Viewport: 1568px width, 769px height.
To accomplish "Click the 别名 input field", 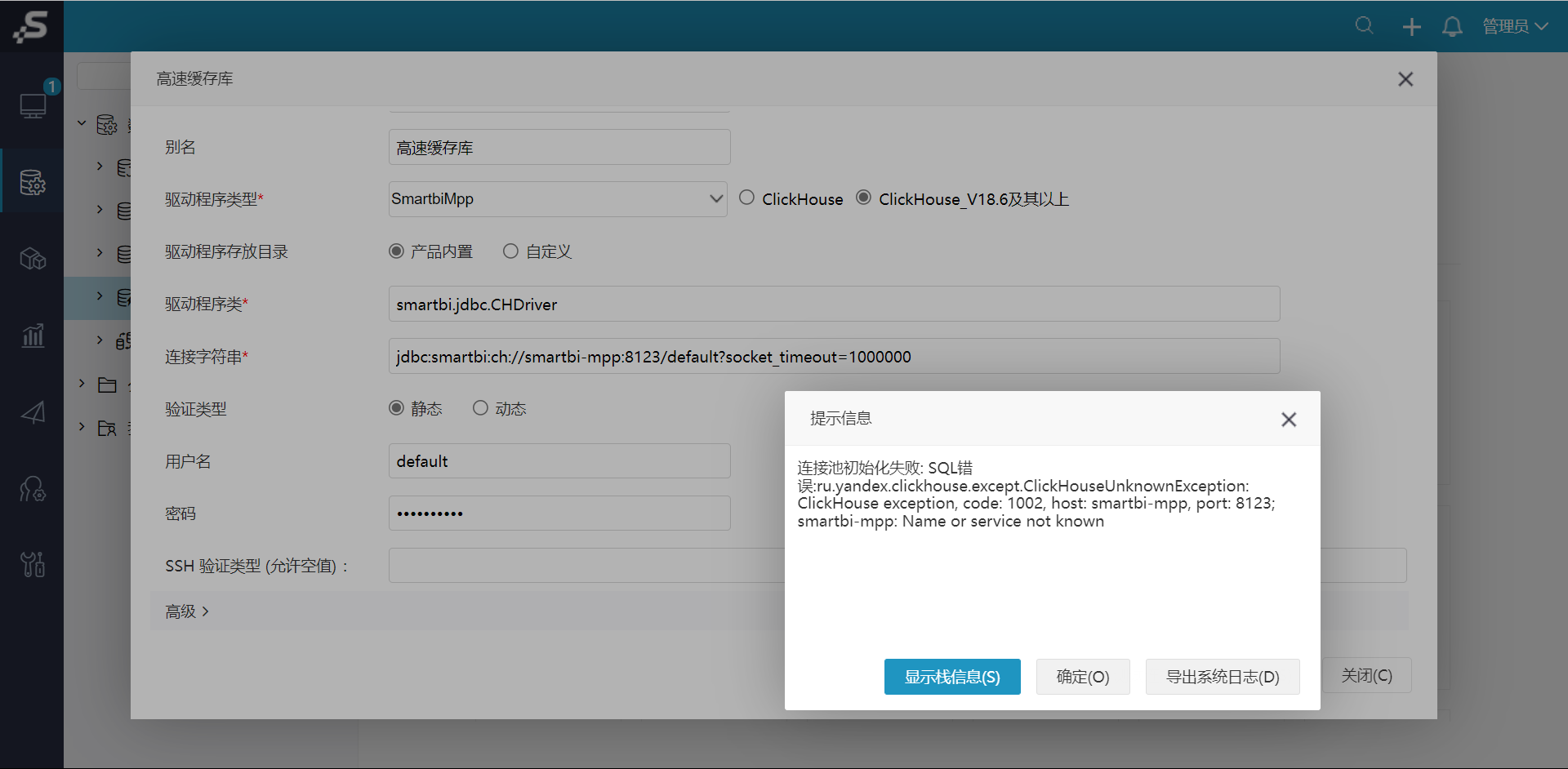I will (x=559, y=147).
